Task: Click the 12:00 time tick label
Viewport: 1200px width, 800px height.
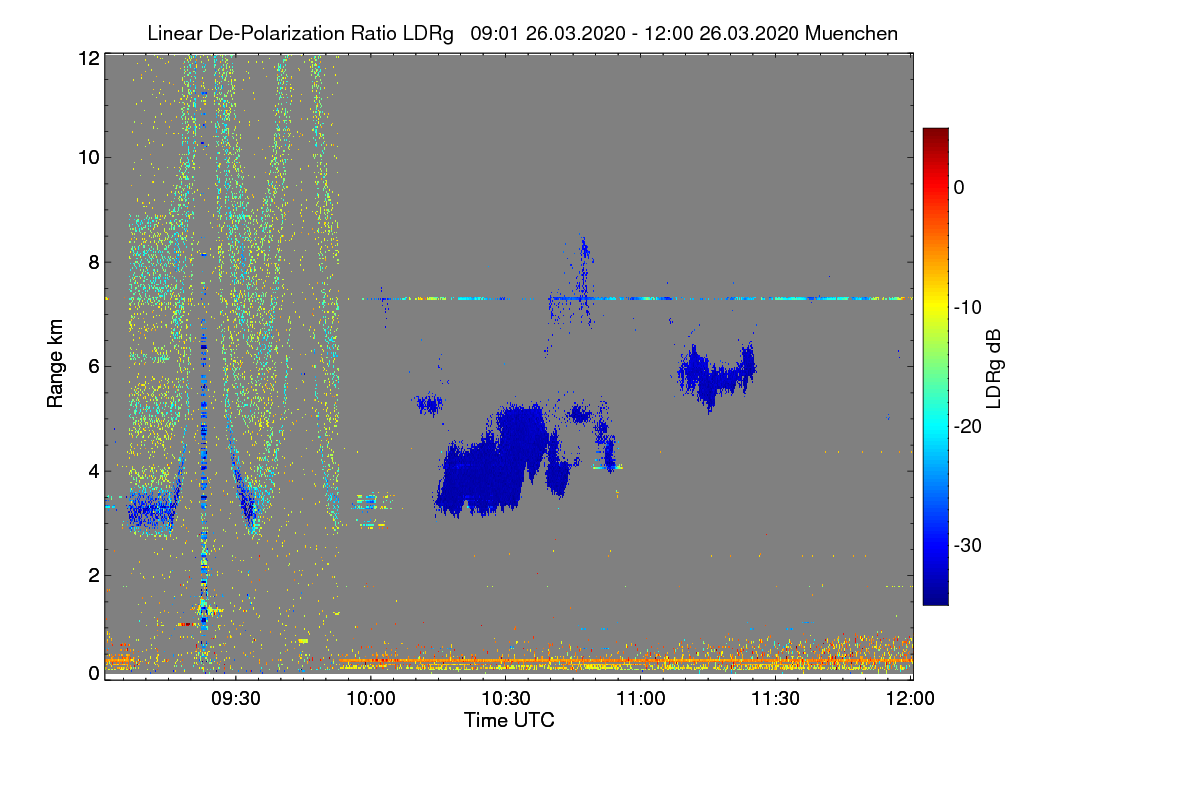Action: point(911,698)
